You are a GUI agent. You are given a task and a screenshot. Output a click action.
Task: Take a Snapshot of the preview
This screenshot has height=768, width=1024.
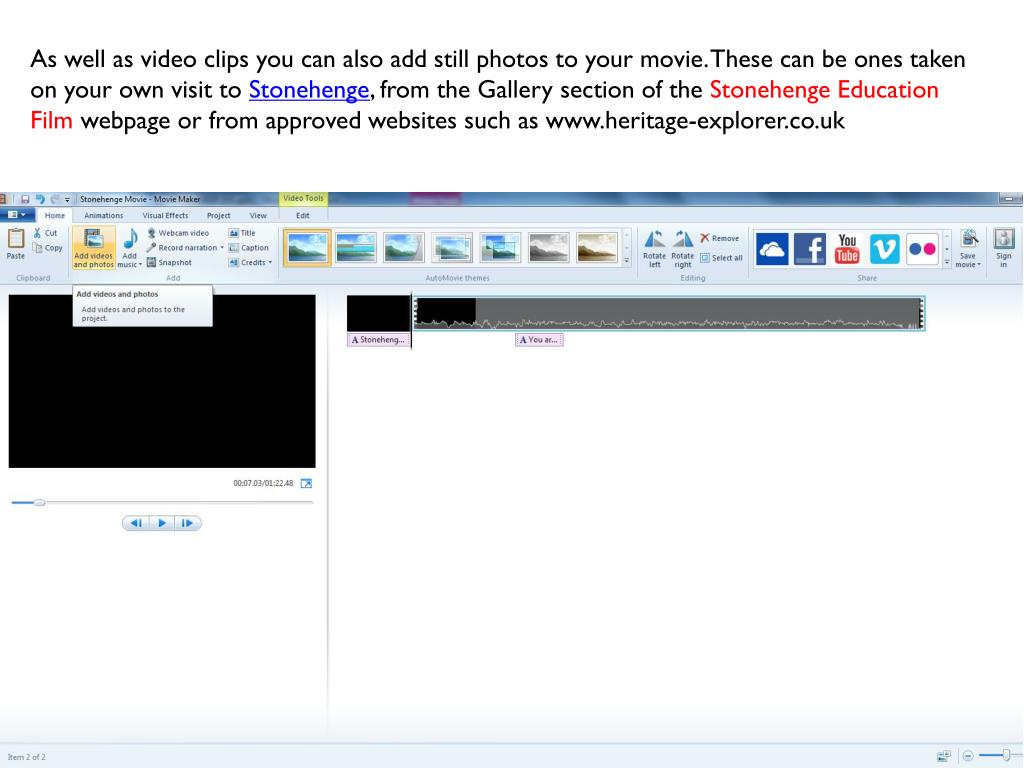pos(169,263)
